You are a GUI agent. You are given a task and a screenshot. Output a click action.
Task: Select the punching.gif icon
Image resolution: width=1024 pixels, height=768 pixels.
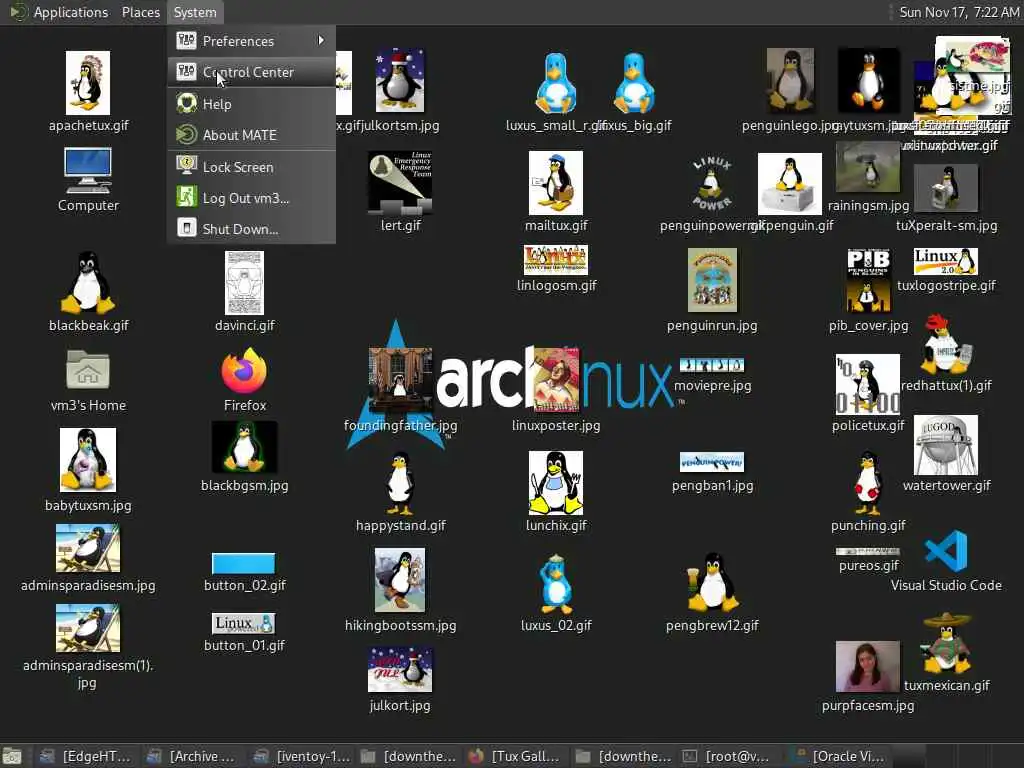[868, 483]
